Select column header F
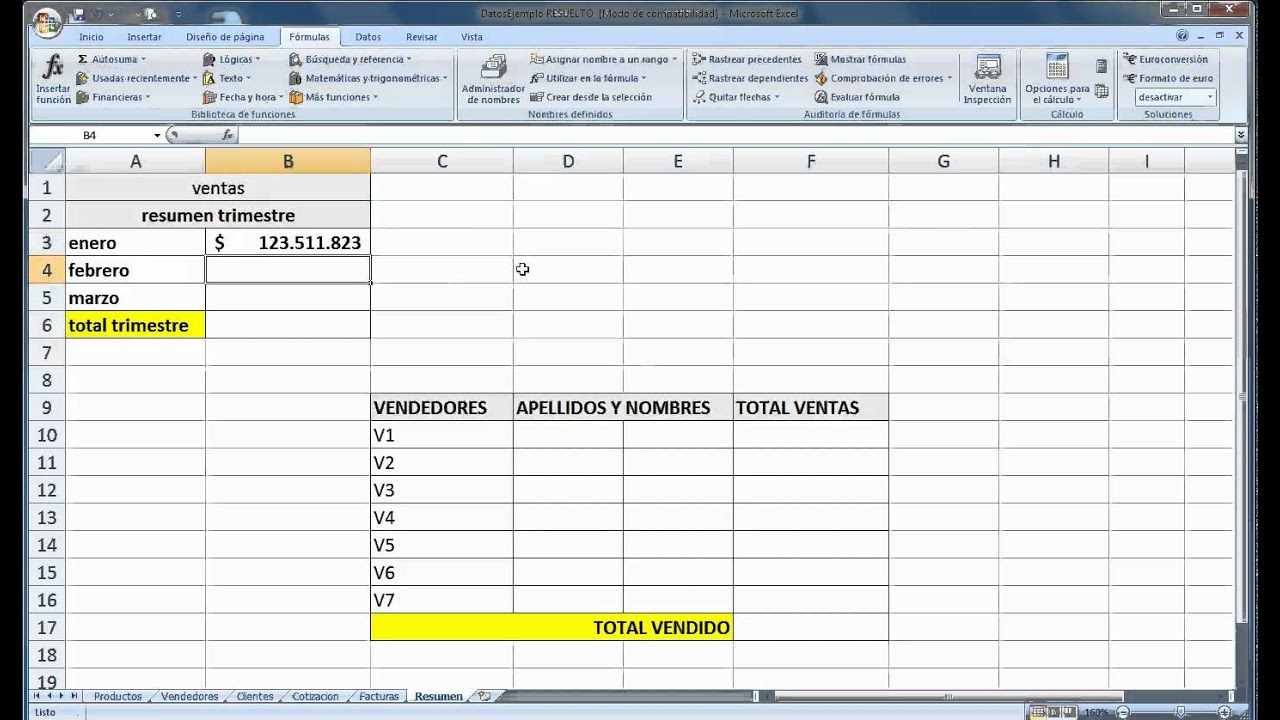Screen dimensions: 1280x720 point(811,161)
